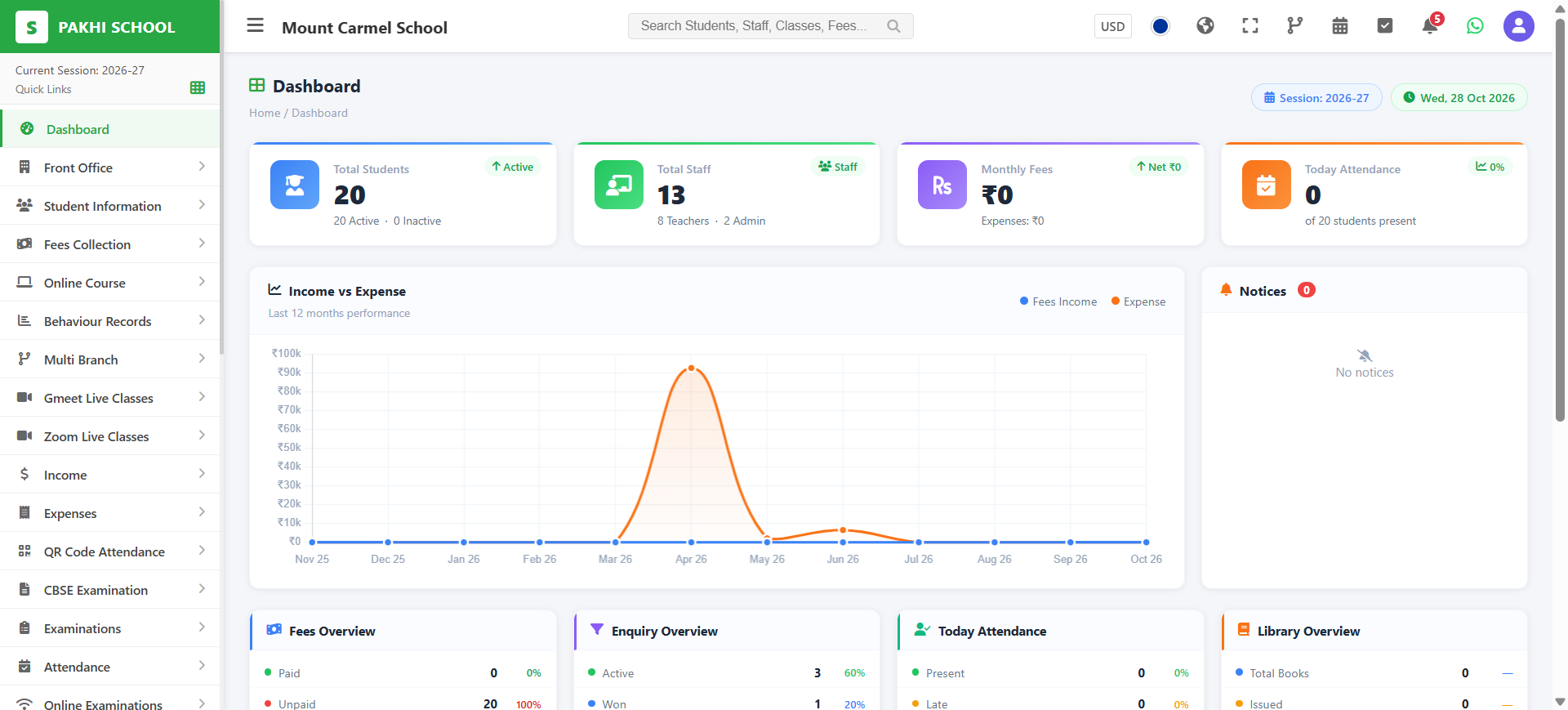1568x710 pixels.
Task: Open the calendar icon in header
Action: 1340,26
